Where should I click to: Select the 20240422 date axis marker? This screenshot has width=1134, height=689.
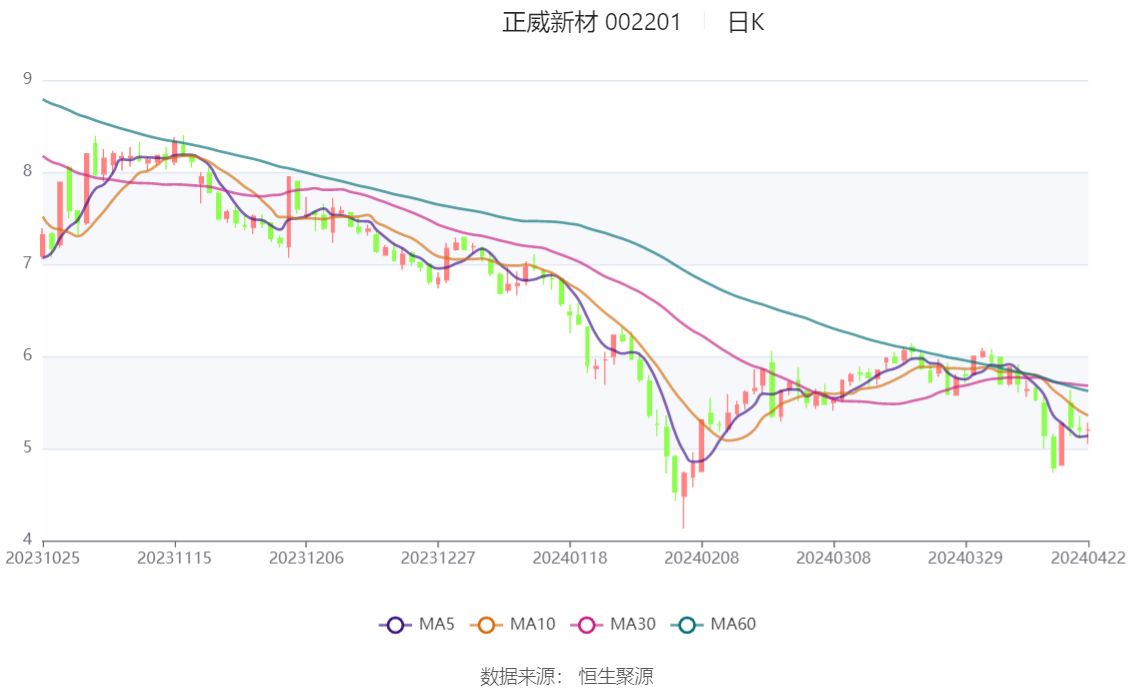pyautogui.click(x=1088, y=558)
